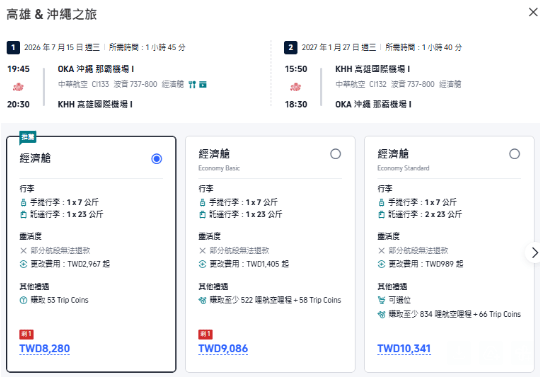Click the Economy Standard subtitle text
Image resolution: width=540 pixels, height=377 pixels.
coord(403,168)
